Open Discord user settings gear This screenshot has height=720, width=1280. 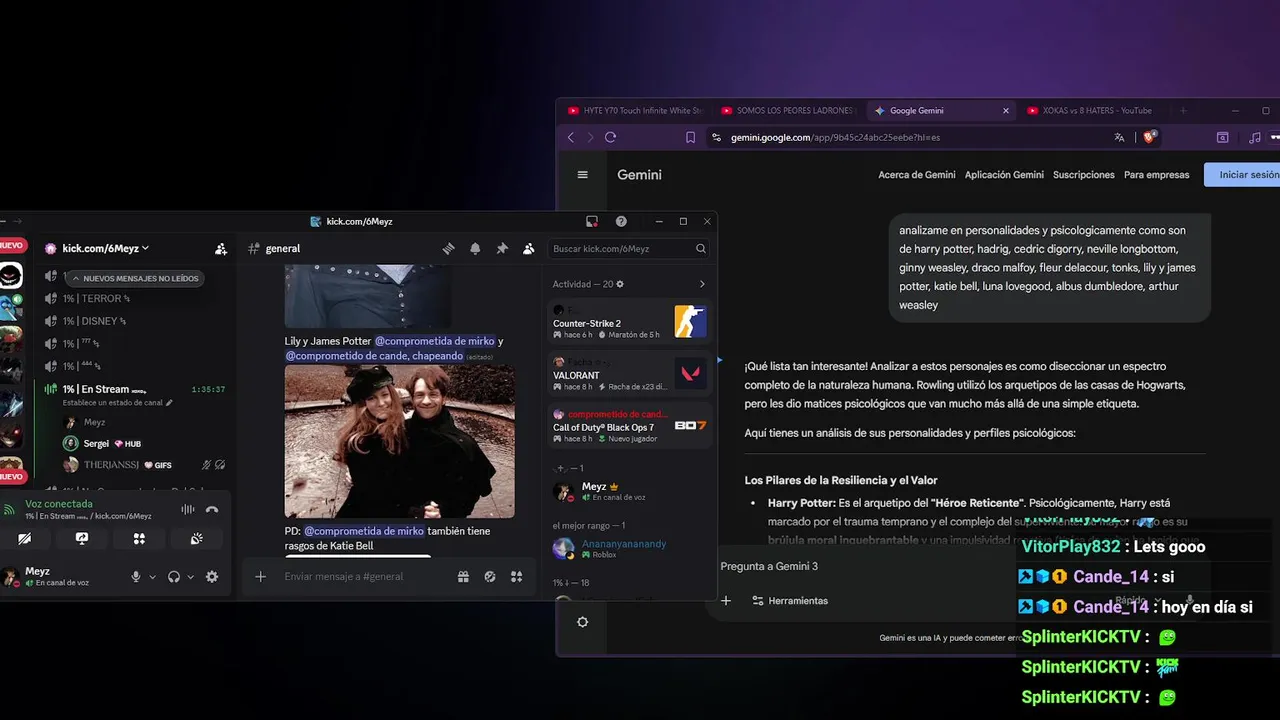pos(212,577)
